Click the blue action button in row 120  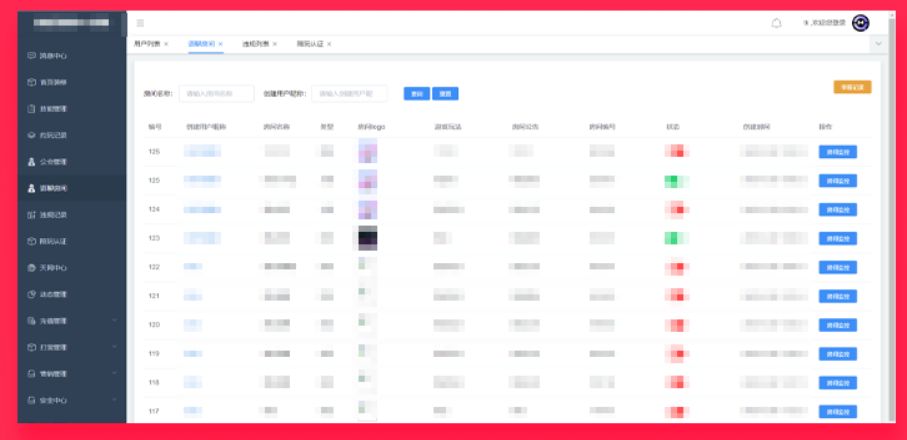point(838,325)
